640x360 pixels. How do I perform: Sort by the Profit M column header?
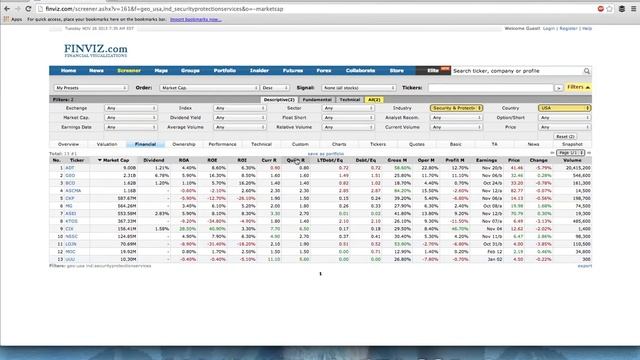click(455, 160)
